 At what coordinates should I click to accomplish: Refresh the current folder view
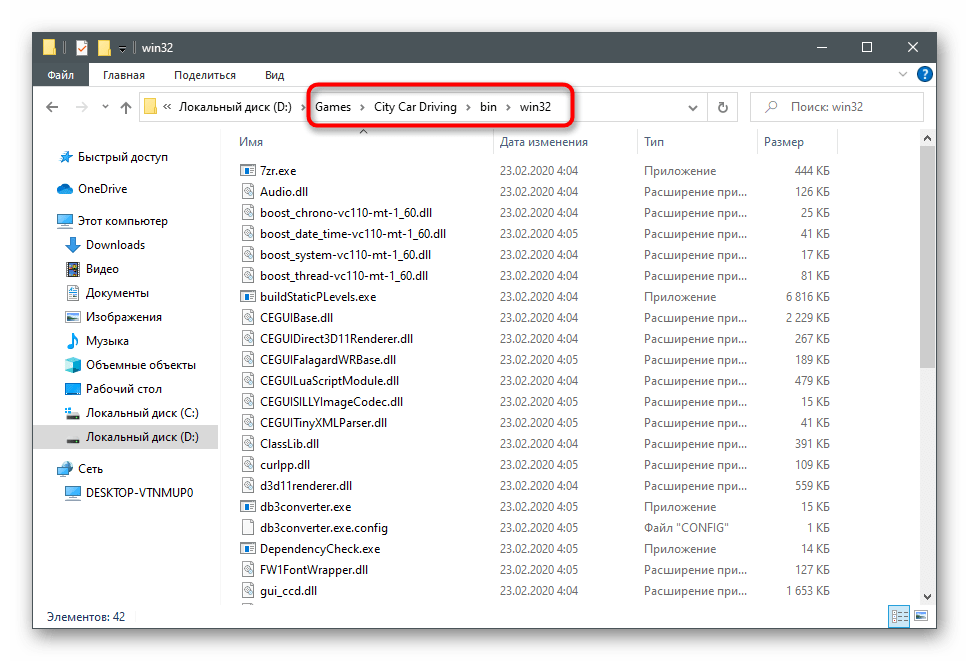click(721, 108)
